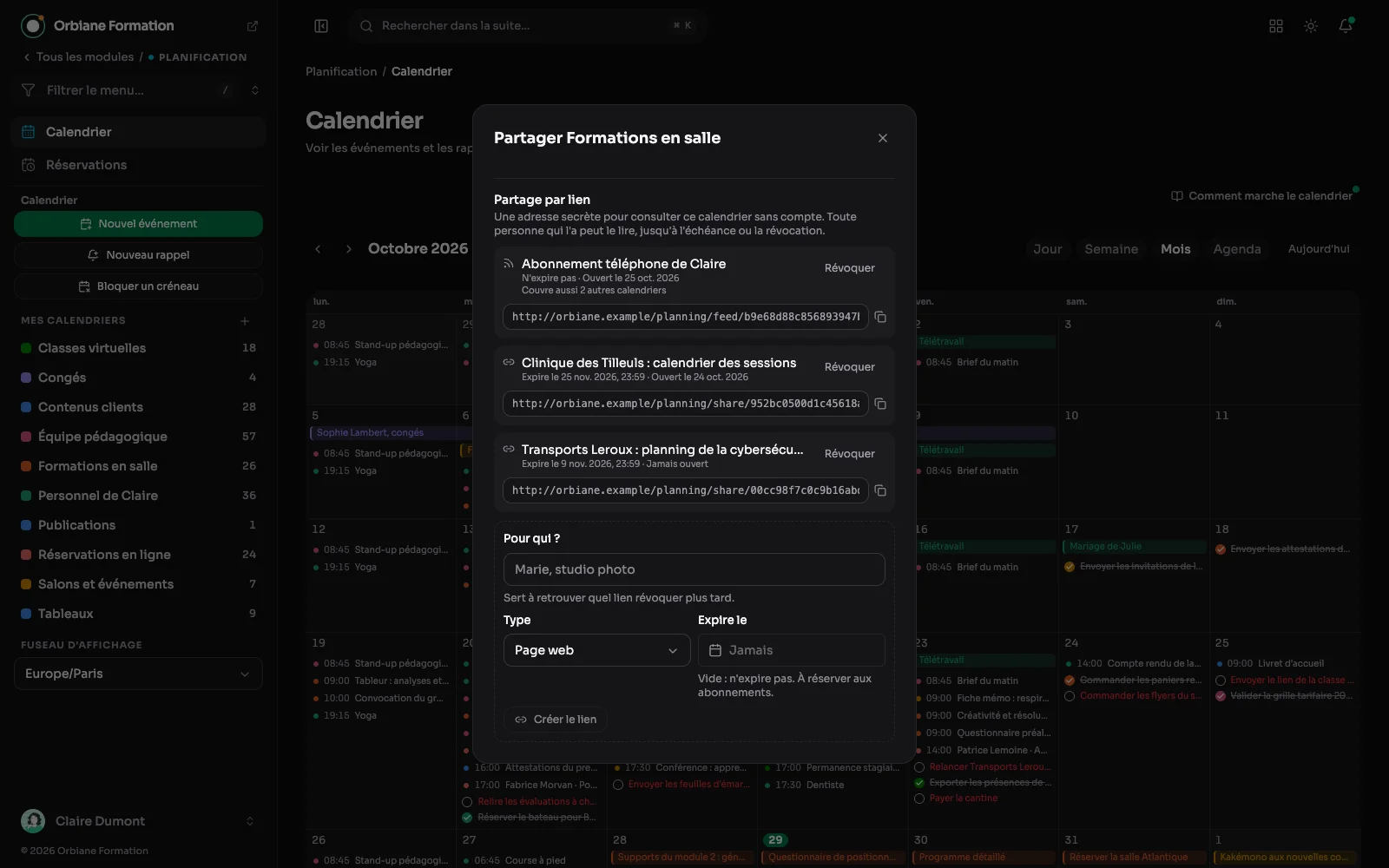Toggle Formations en salle calendar visibility
Image resolution: width=1389 pixels, height=868 pixels.
click(26, 466)
